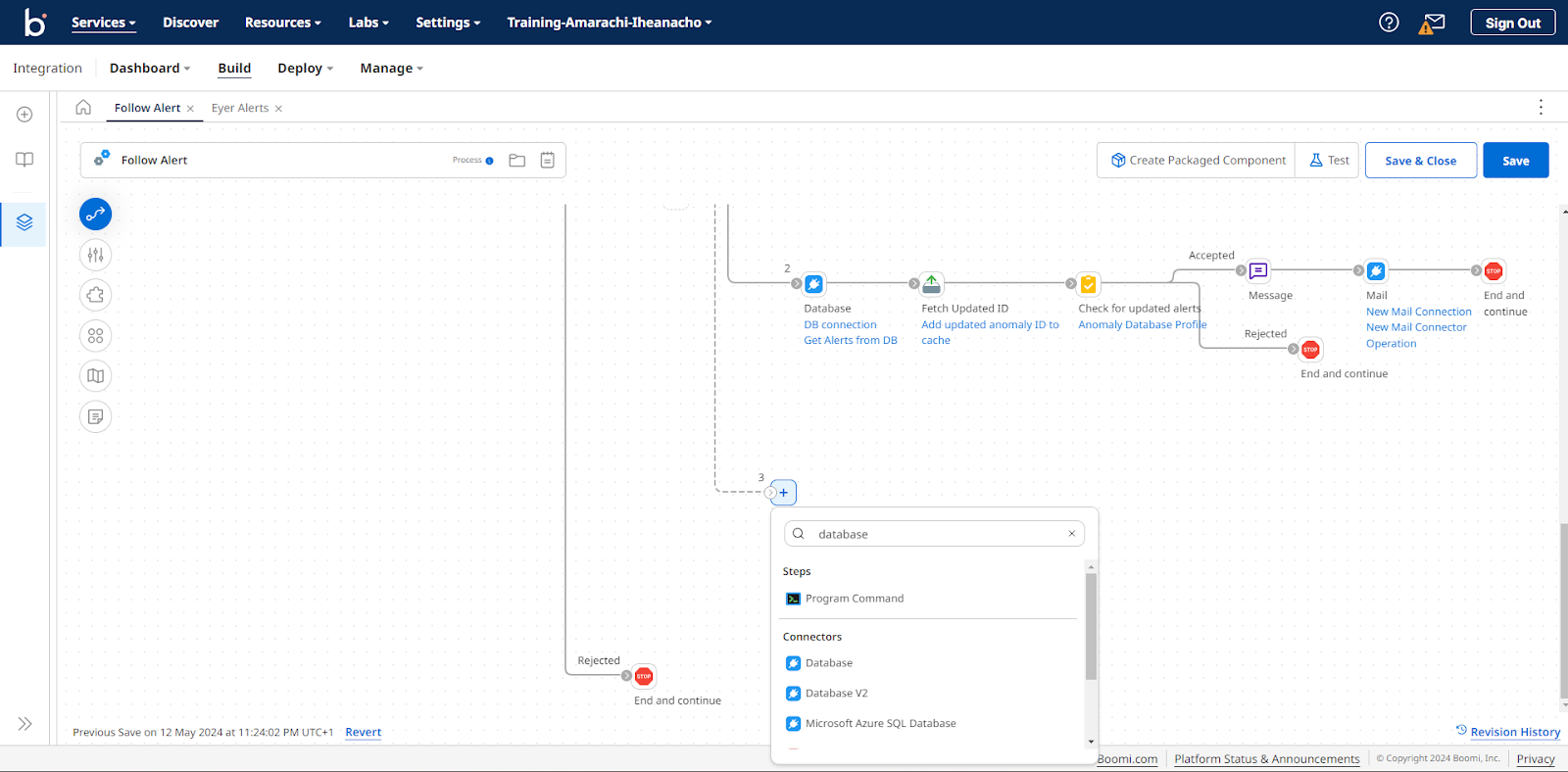Click the Boomi logo icon
The image size is (1568, 772).
pyautogui.click(x=35, y=22)
